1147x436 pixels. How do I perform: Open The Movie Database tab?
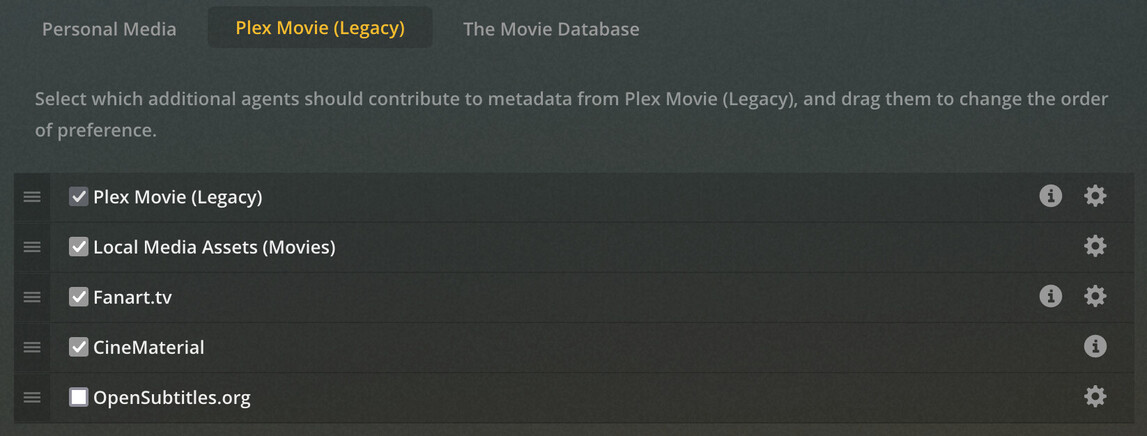coord(551,29)
